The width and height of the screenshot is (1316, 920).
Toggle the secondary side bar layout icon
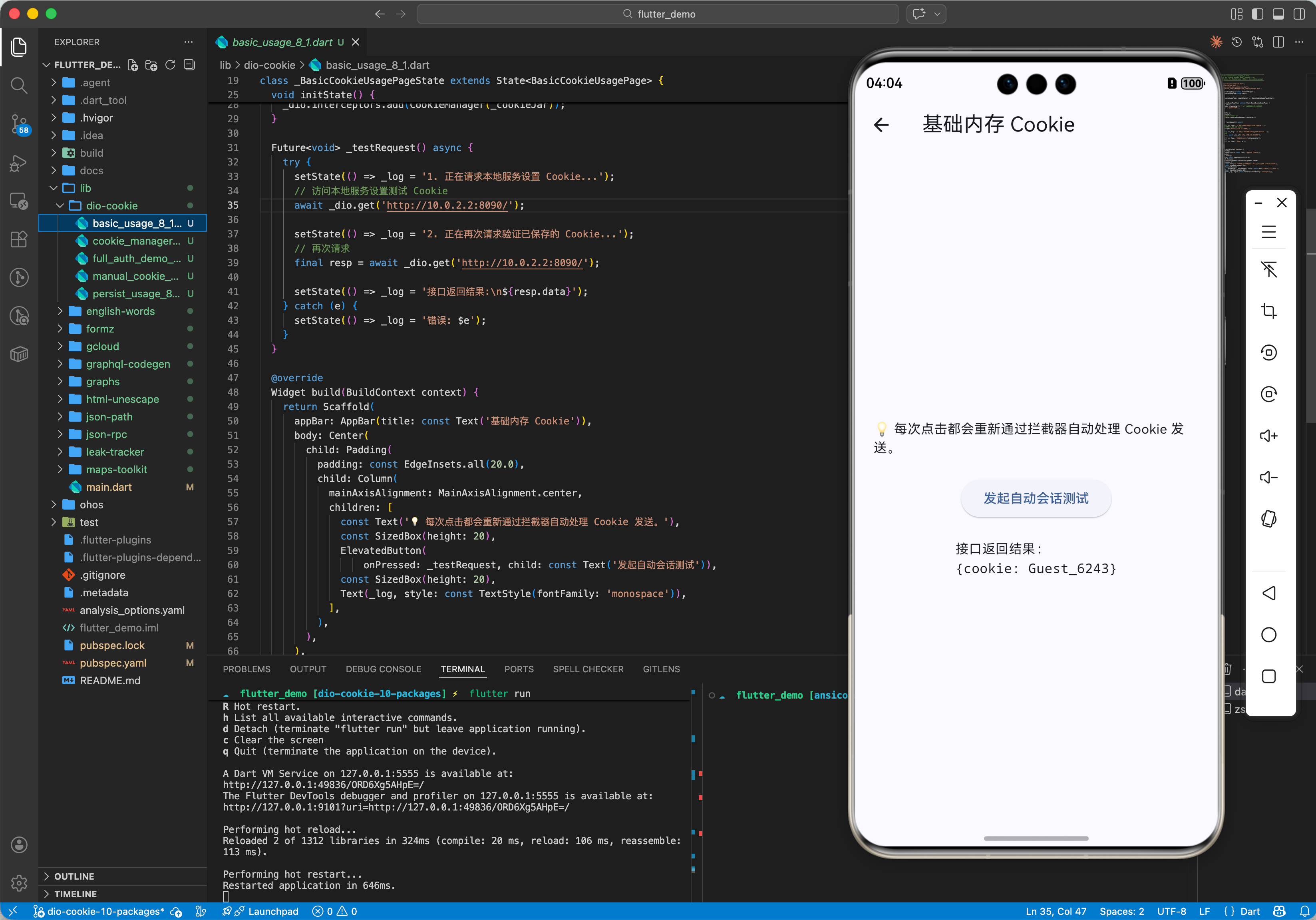(x=1299, y=14)
